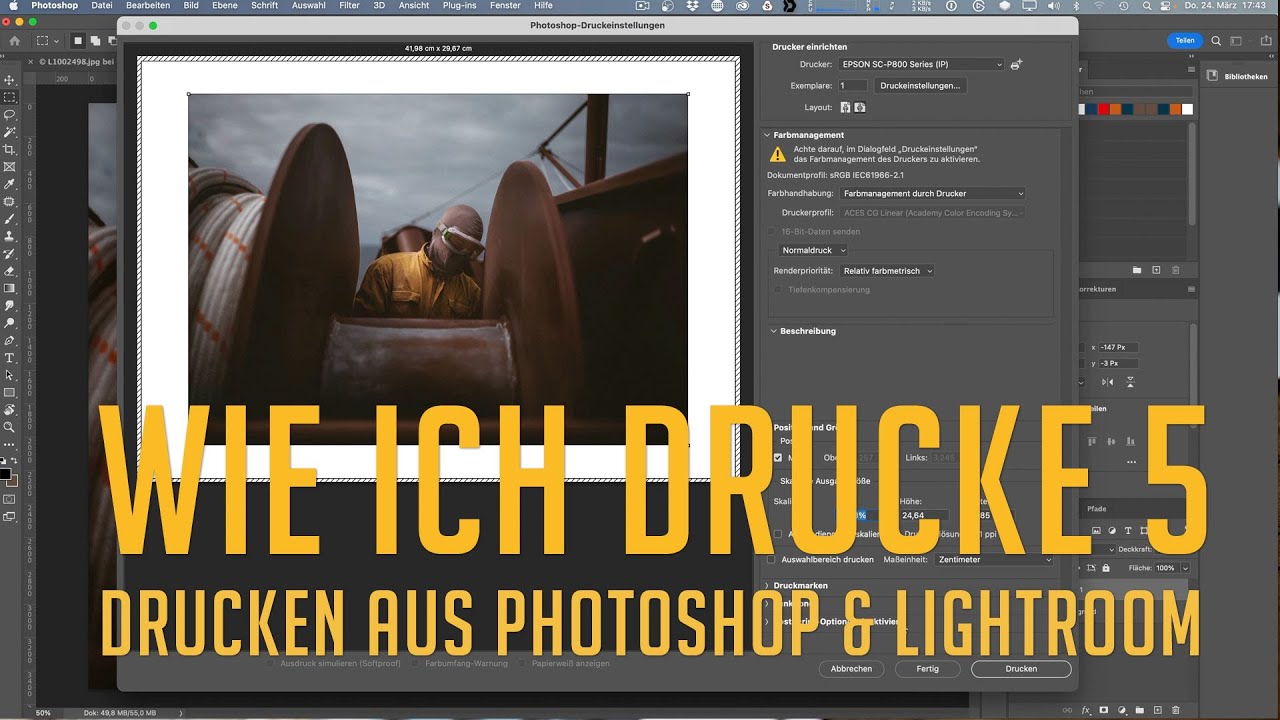
Task: Click the white swatch in Swatches panel
Action: point(1187,109)
